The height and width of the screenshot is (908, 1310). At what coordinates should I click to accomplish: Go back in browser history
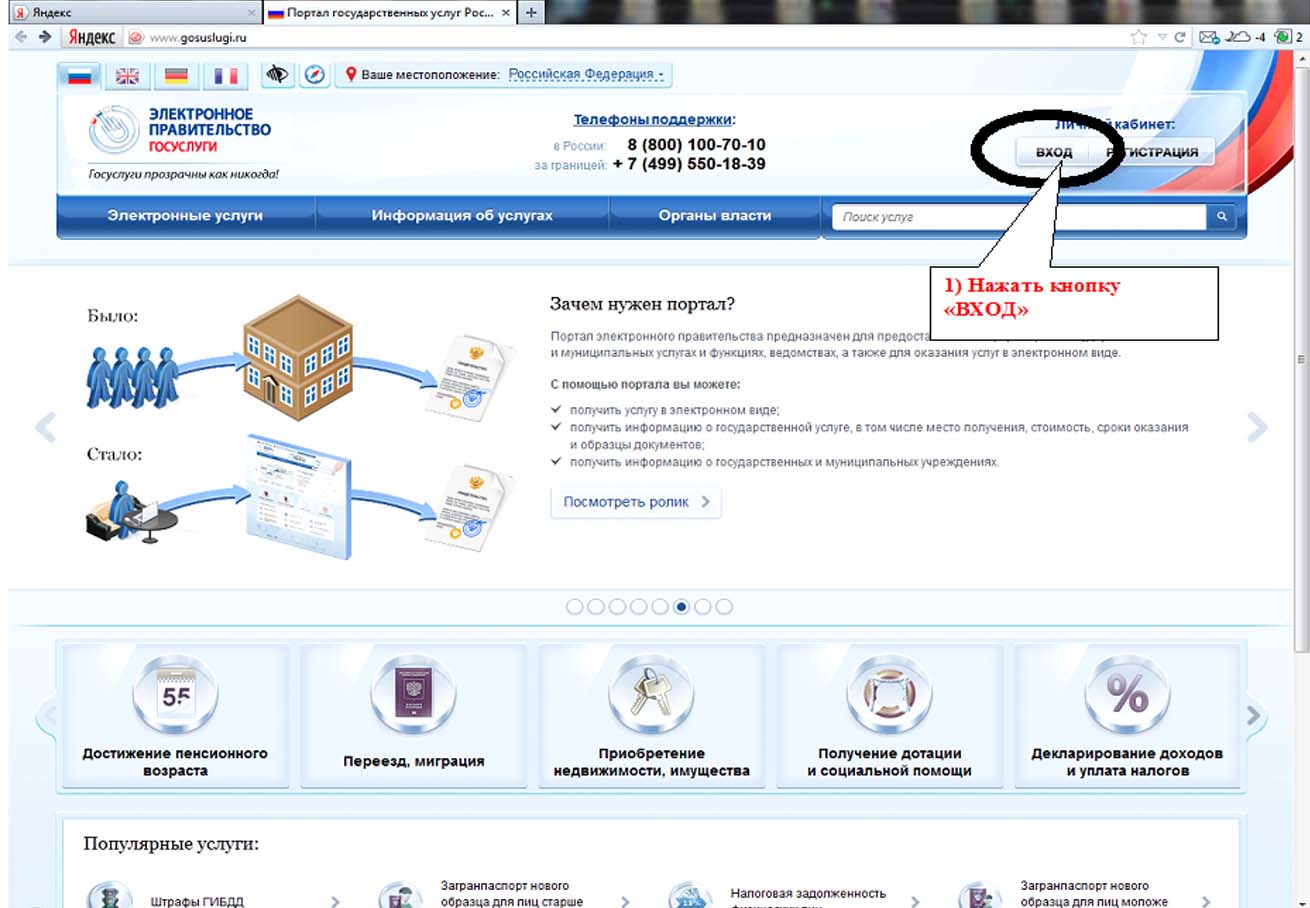pos(21,37)
